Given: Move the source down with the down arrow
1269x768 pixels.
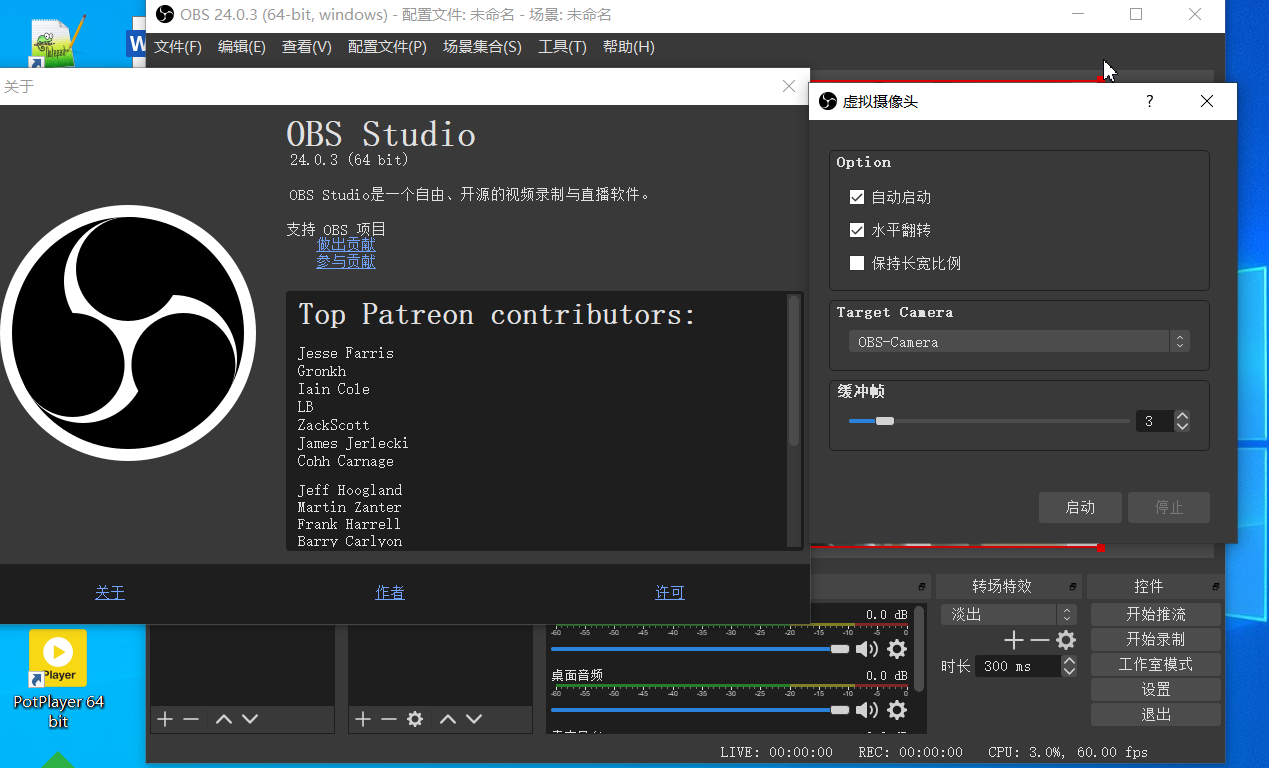Looking at the screenshot, I should click(x=474, y=719).
